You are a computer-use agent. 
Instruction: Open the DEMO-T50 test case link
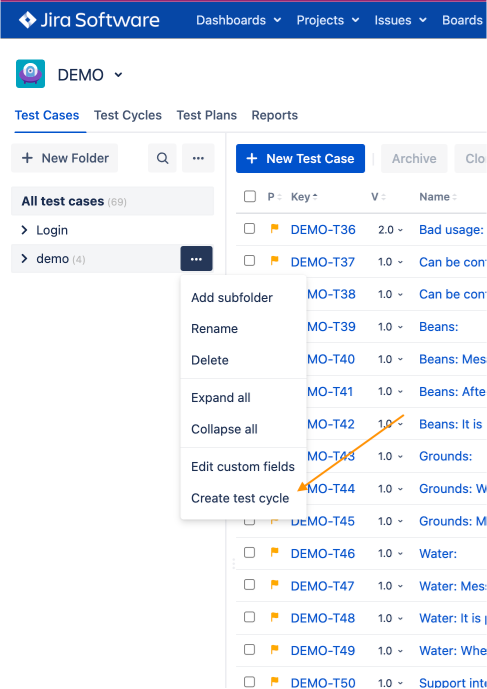(323, 682)
